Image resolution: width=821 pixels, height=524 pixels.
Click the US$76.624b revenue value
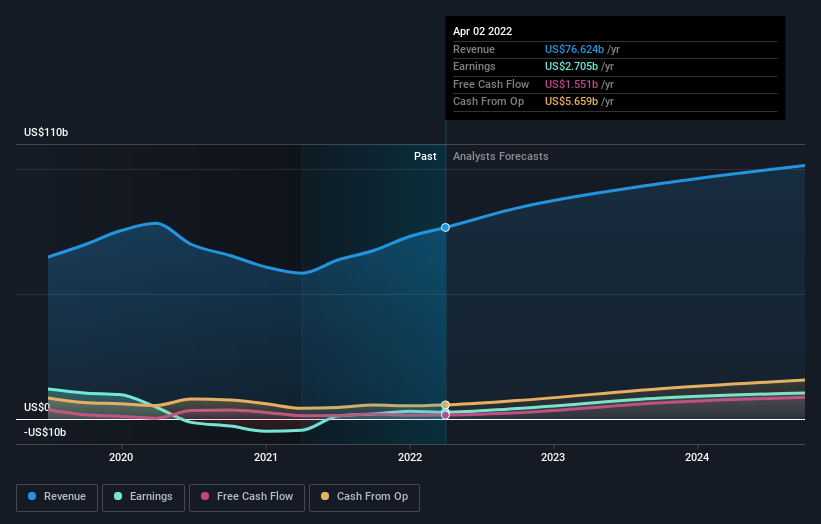(x=574, y=49)
